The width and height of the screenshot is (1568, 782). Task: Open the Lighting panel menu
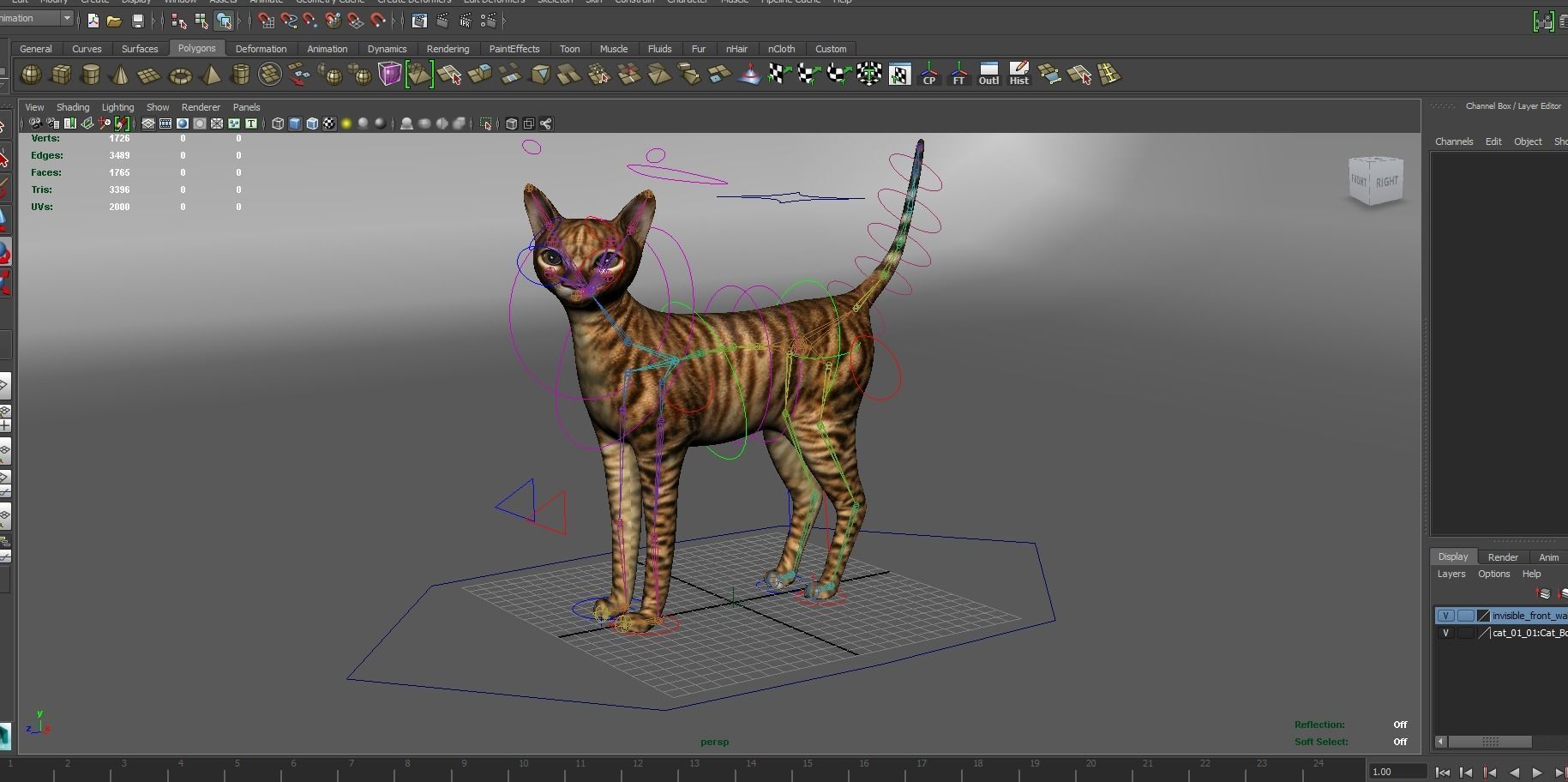tap(117, 107)
